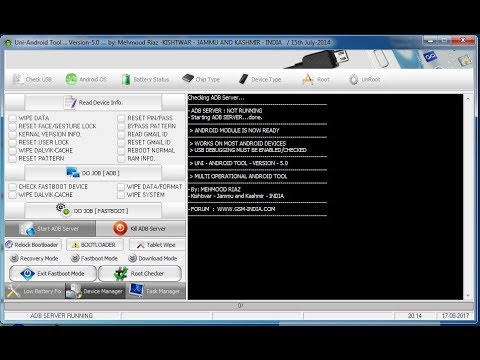The image size is (480, 360).
Task: Click the Root toolbar icon
Action: 308,79
